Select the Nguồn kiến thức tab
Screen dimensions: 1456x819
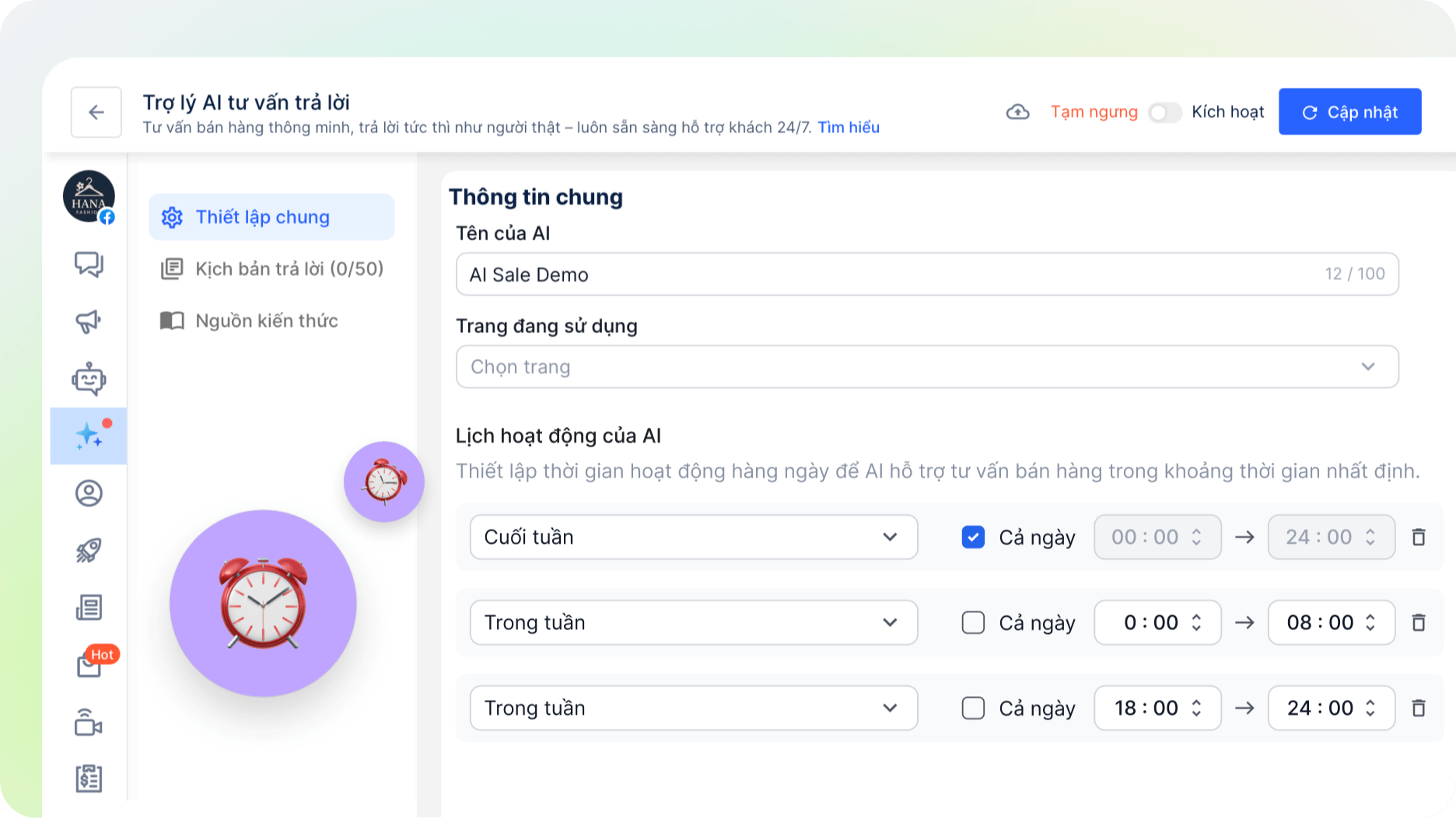point(249,321)
